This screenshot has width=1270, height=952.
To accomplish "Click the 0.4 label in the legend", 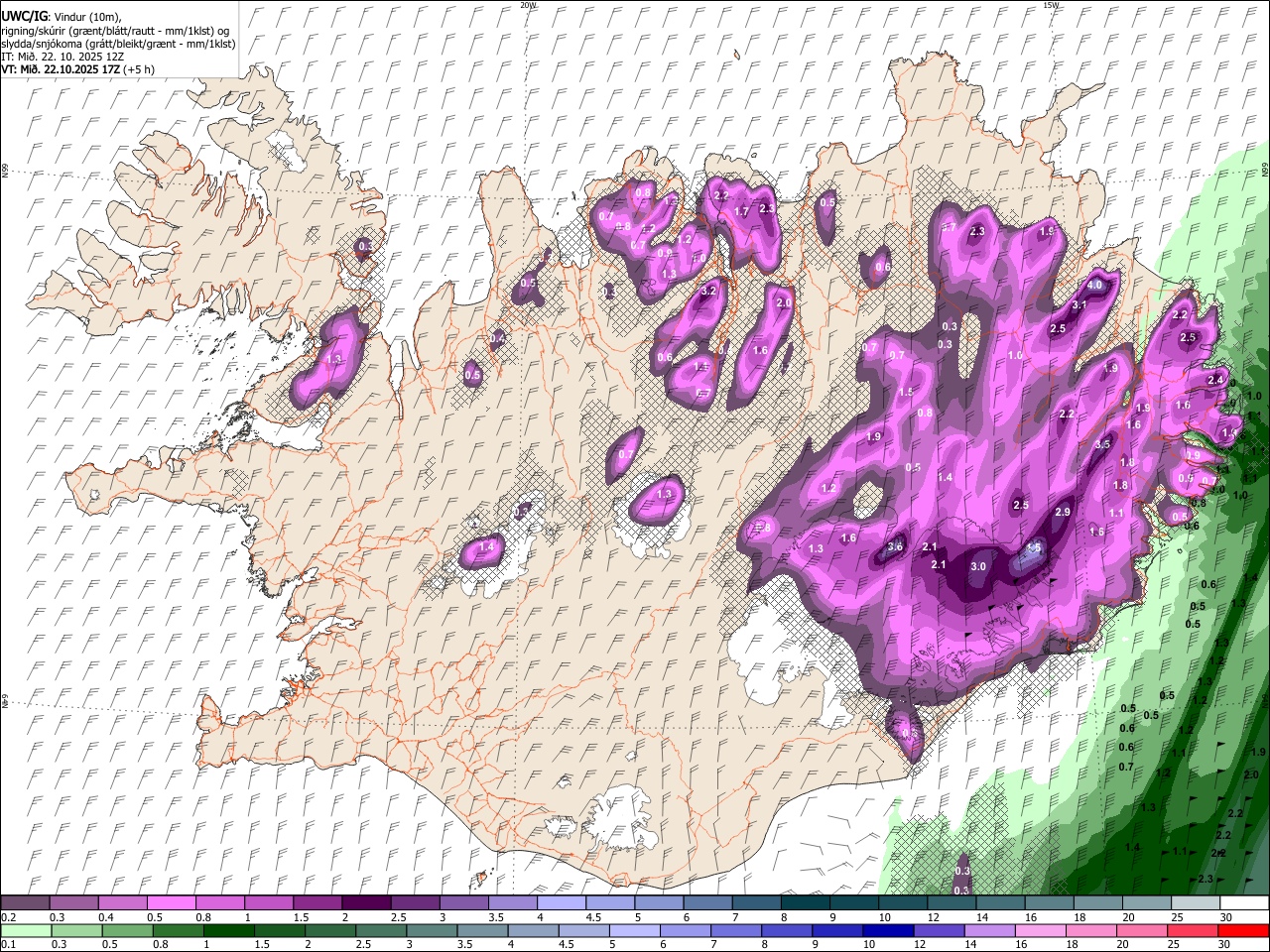I will [104, 918].
